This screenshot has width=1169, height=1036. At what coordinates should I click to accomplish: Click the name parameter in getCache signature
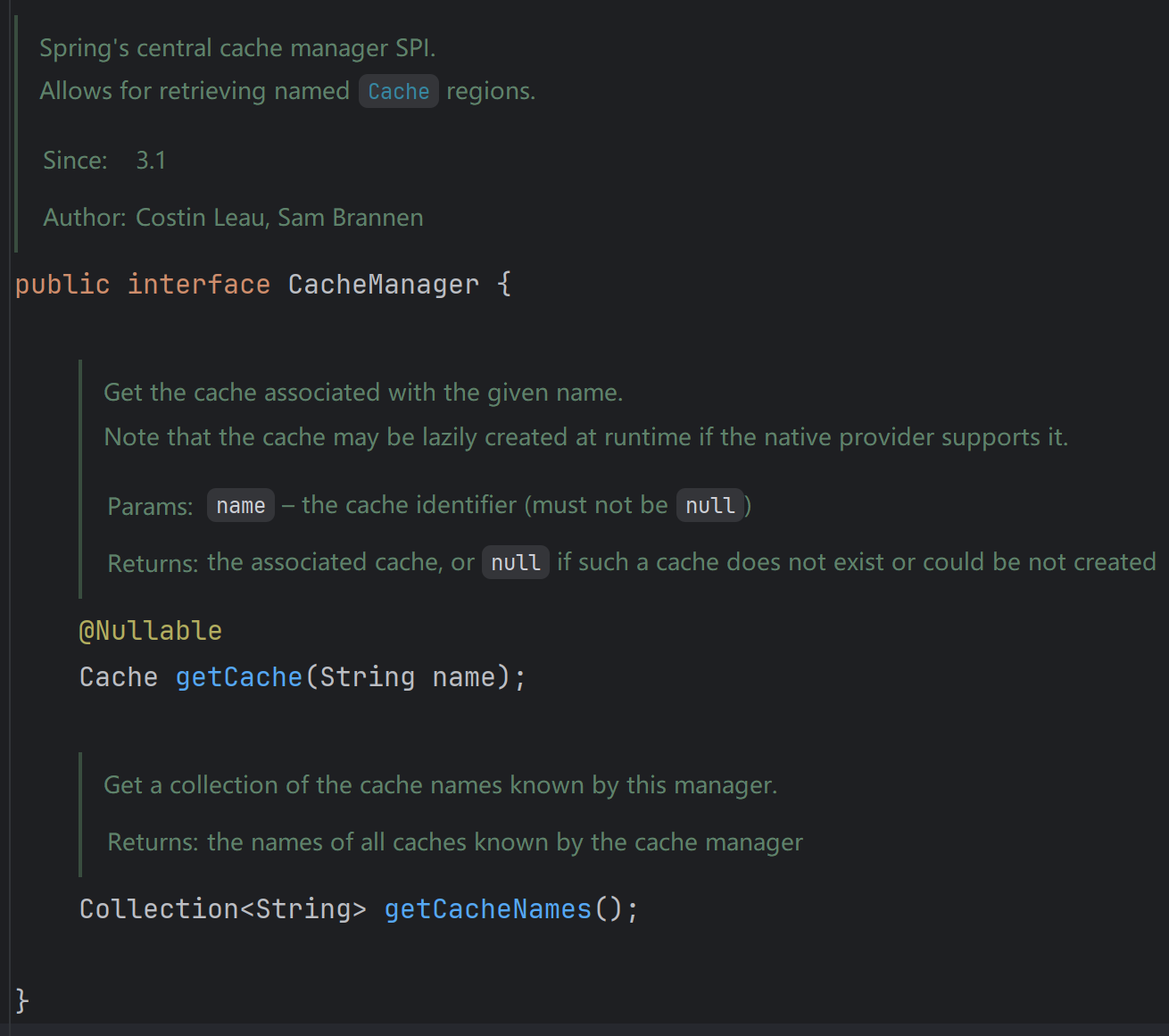pyautogui.click(x=463, y=677)
